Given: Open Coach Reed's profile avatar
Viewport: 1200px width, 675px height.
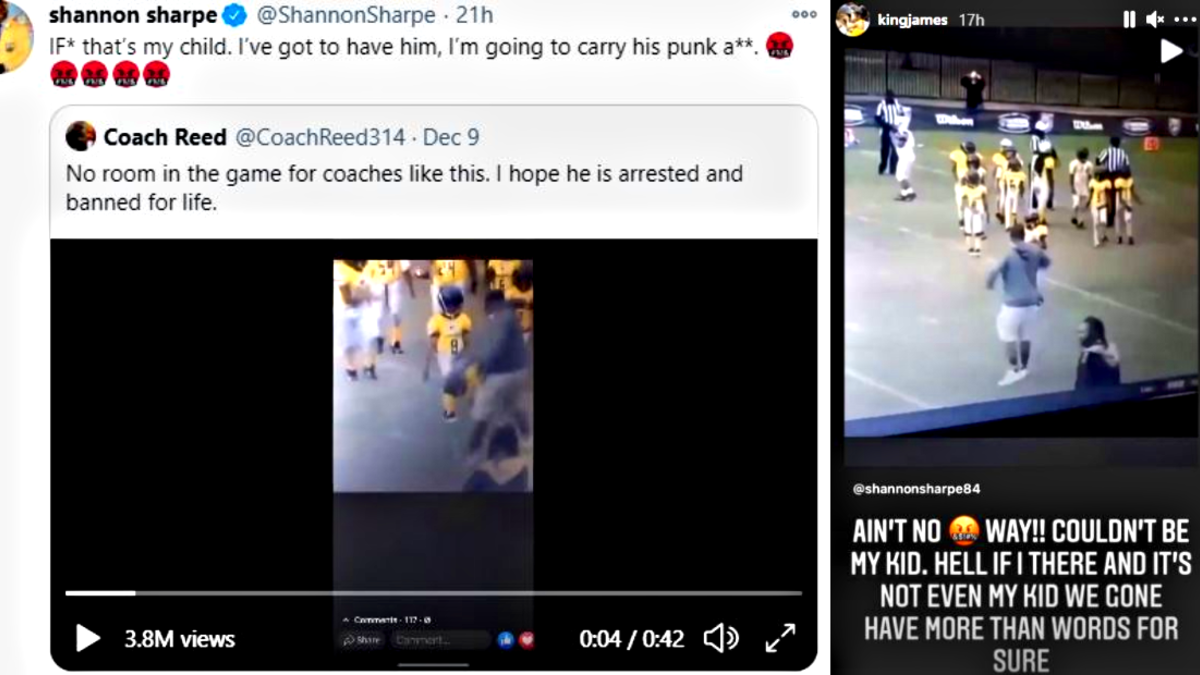Looking at the screenshot, I should (x=81, y=136).
